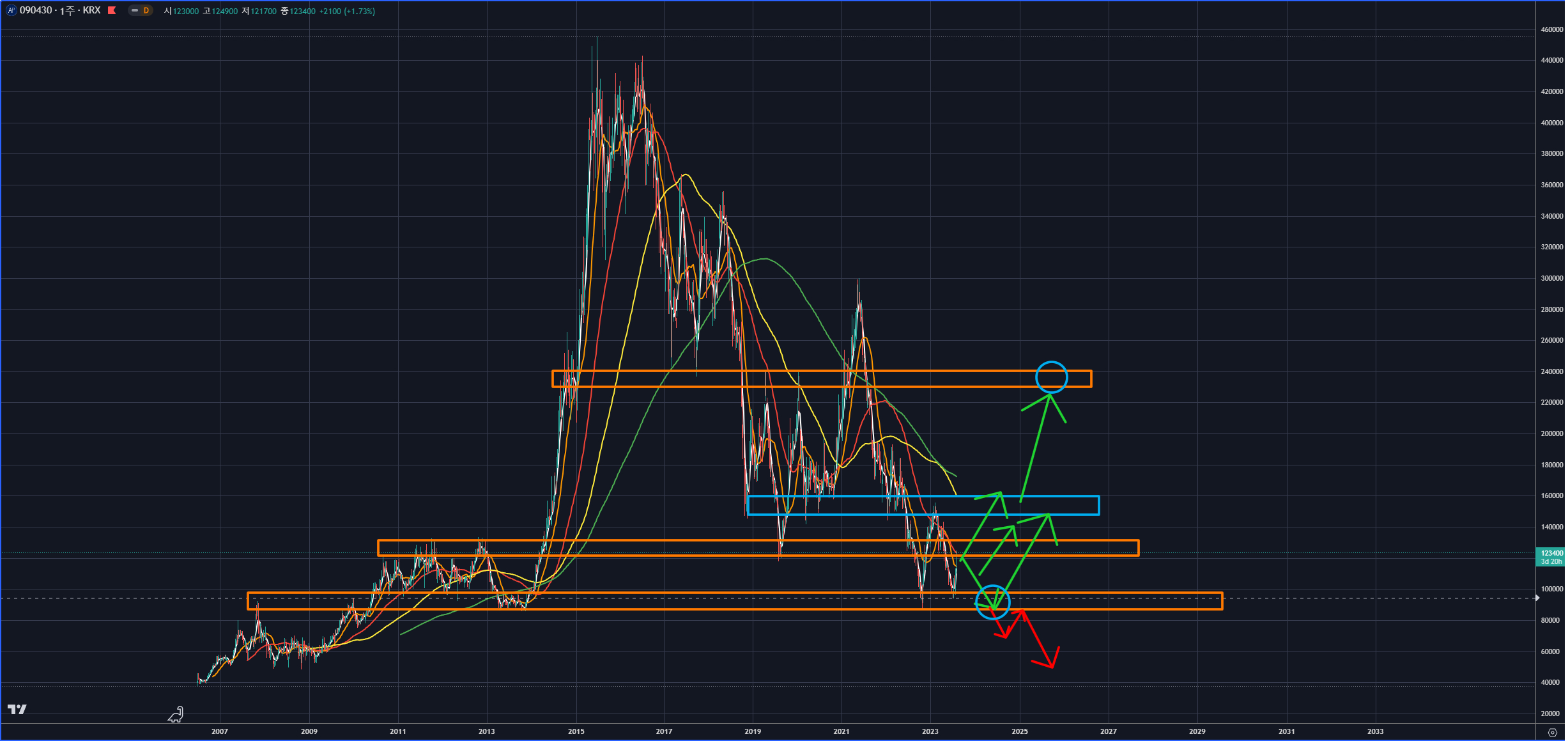
Task: Select the large green upward arrow drawing
Action: coord(1035,448)
